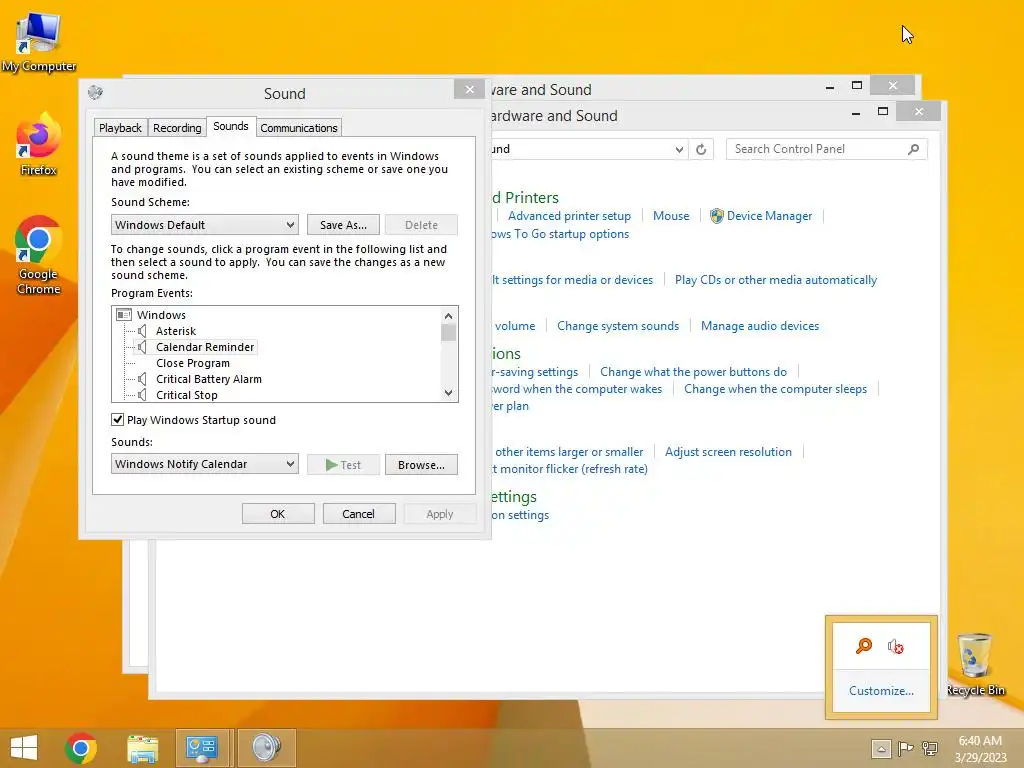Screen dimensions: 1024x768
Task: Open the Communications tab
Action: (298, 127)
